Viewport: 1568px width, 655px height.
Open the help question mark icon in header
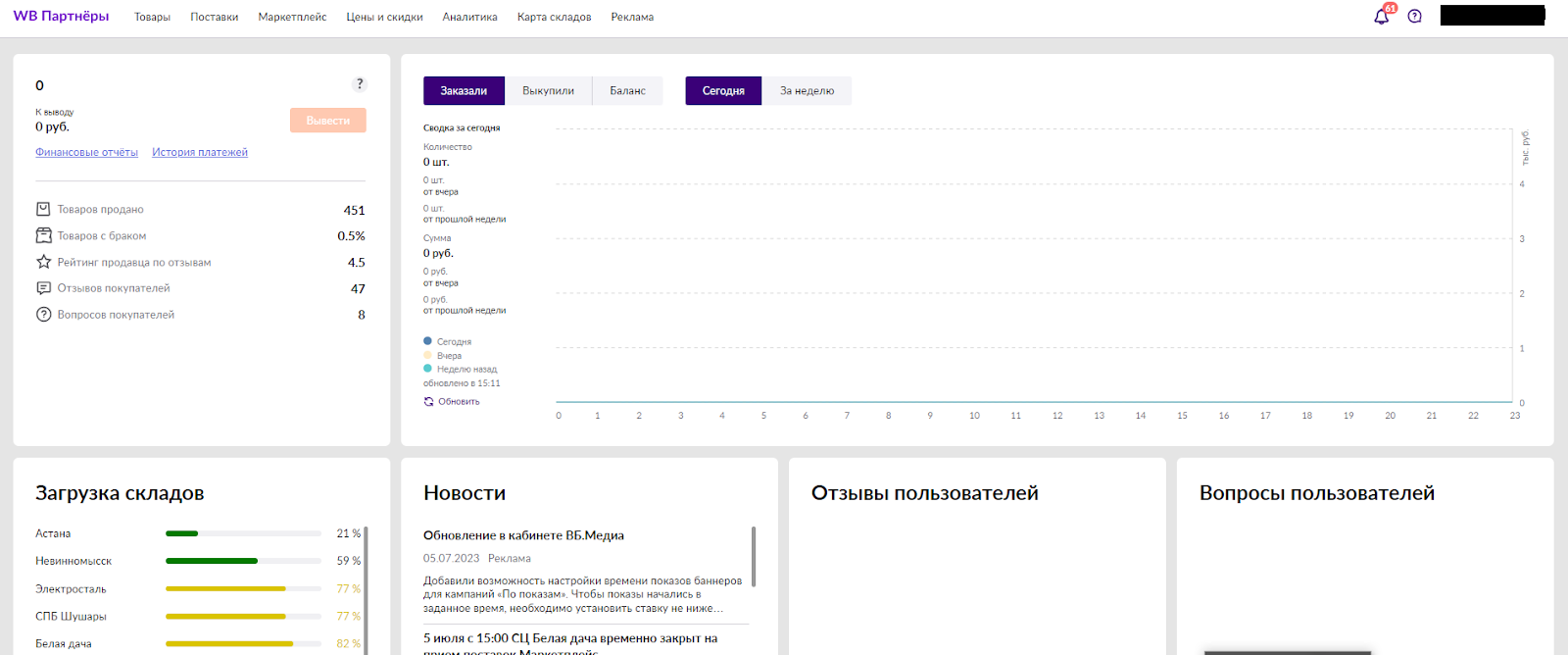(1414, 16)
